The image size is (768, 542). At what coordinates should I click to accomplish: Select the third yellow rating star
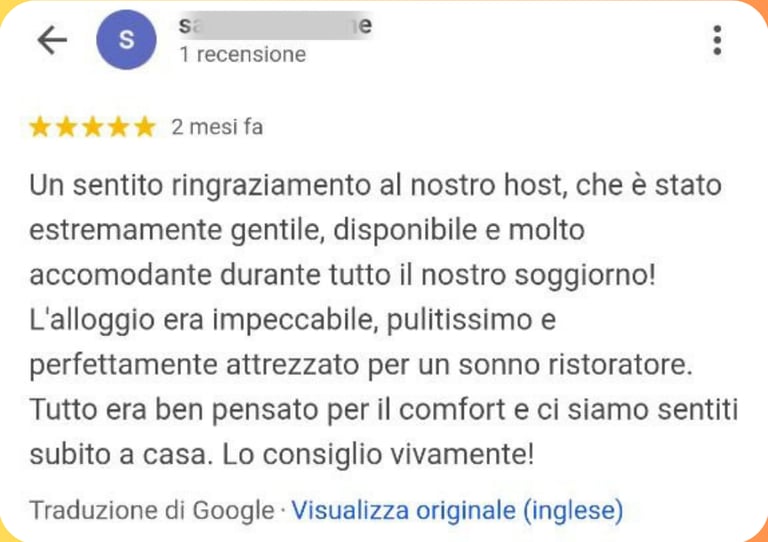(x=92, y=127)
